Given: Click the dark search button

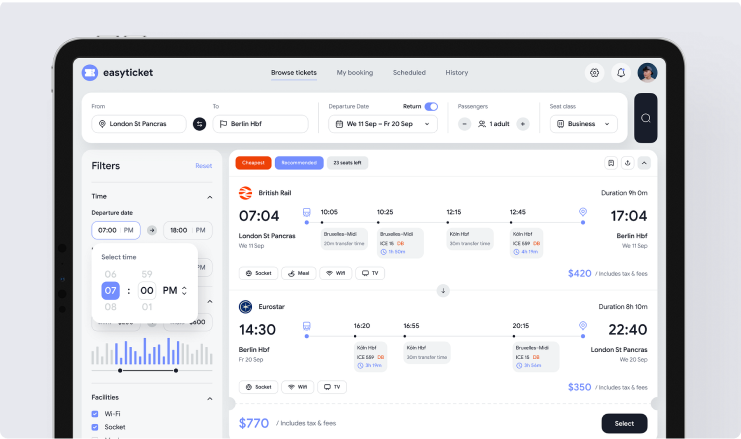Looking at the screenshot, I should 646,118.
